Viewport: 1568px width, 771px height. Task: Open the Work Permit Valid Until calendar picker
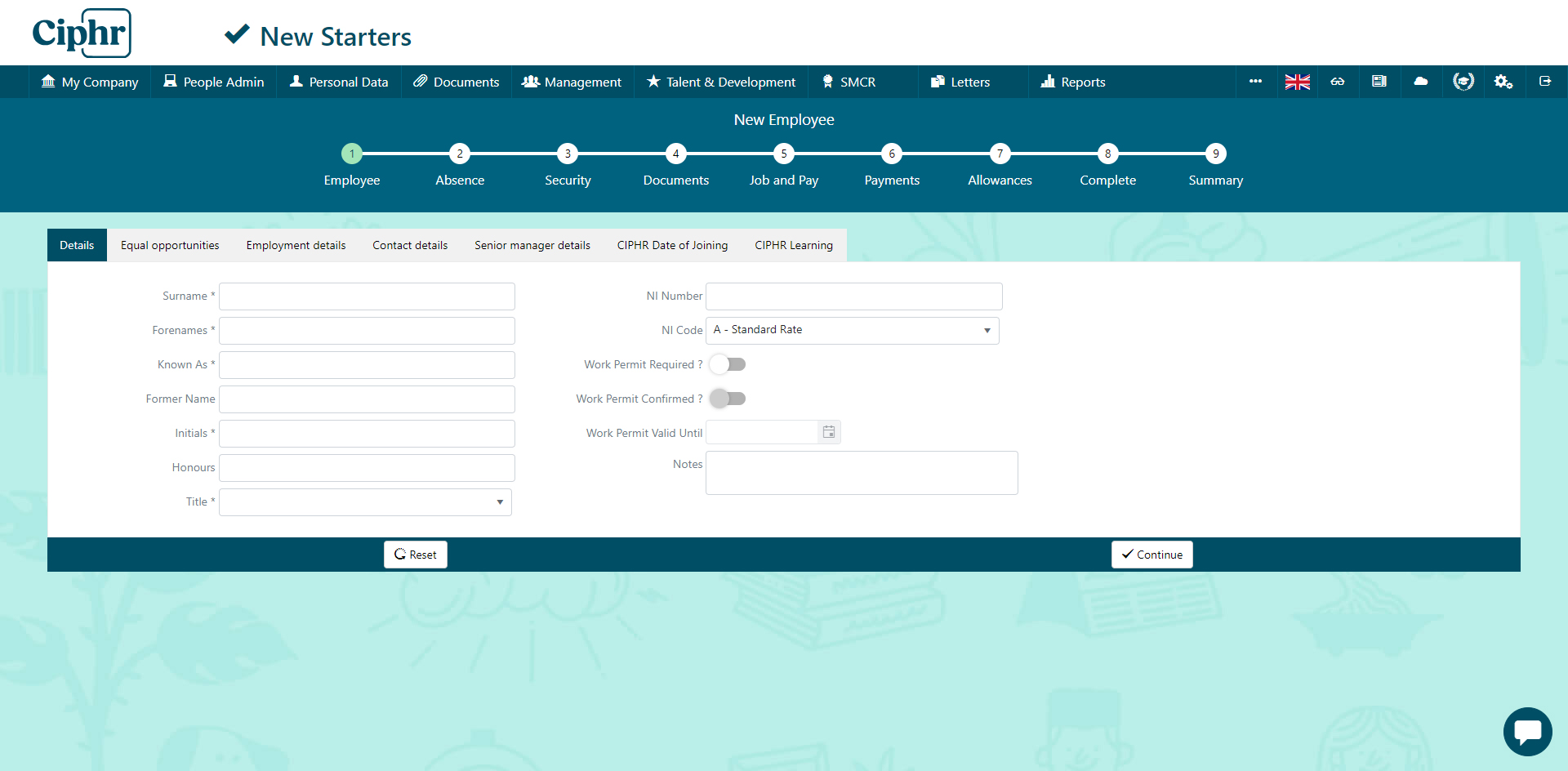coord(828,431)
